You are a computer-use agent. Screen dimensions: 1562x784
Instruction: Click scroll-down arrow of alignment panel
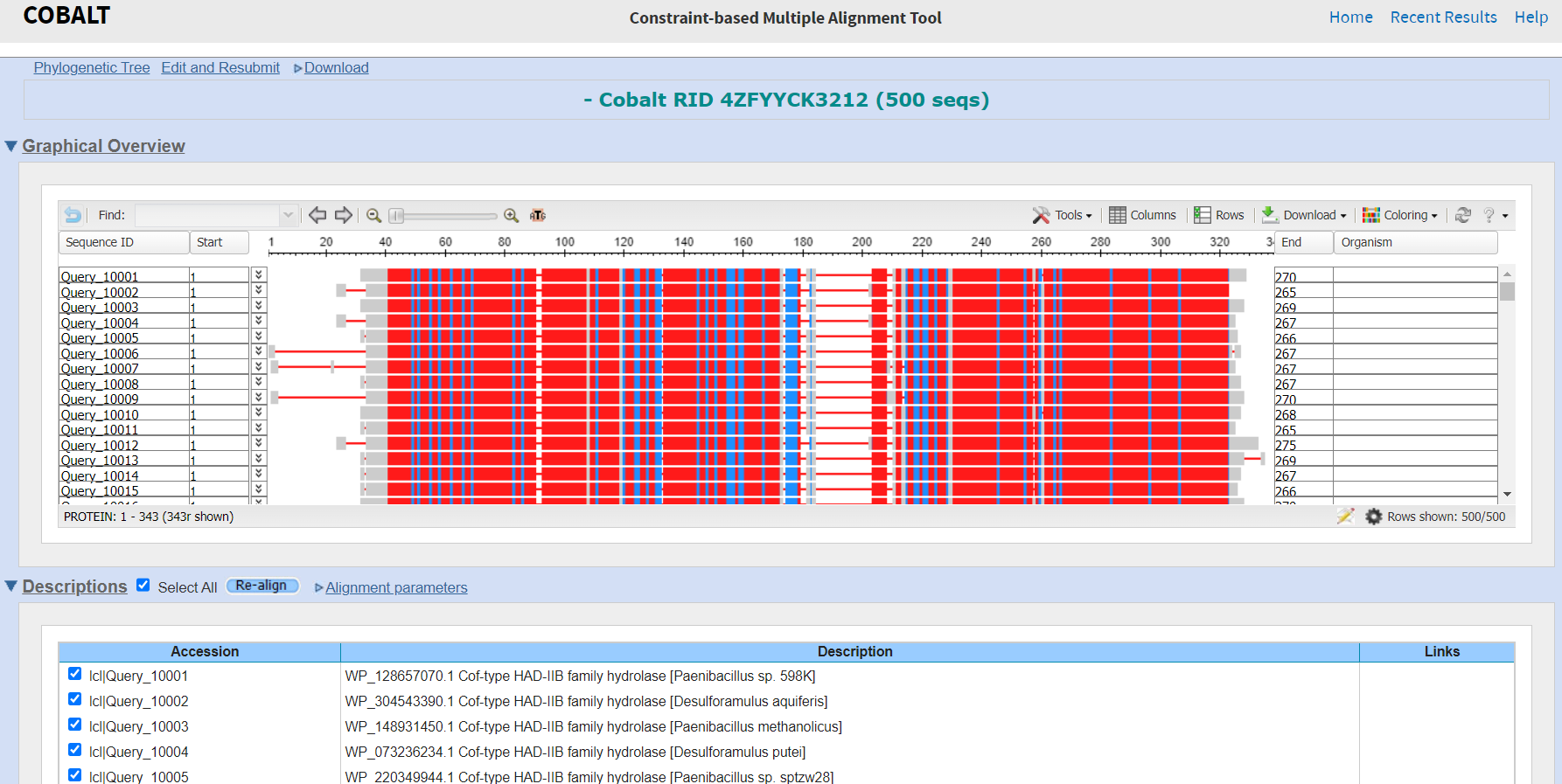(x=1507, y=495)
